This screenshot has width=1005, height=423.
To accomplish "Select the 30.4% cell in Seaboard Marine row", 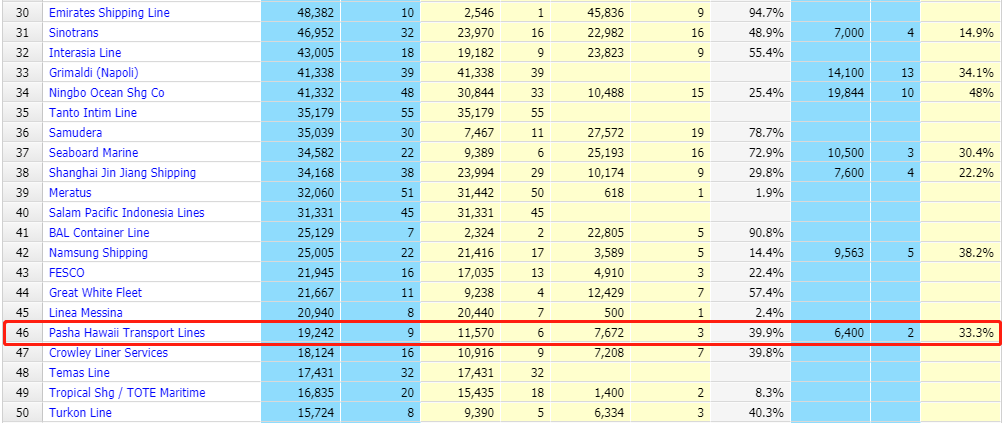I will (x=960, y=153).
